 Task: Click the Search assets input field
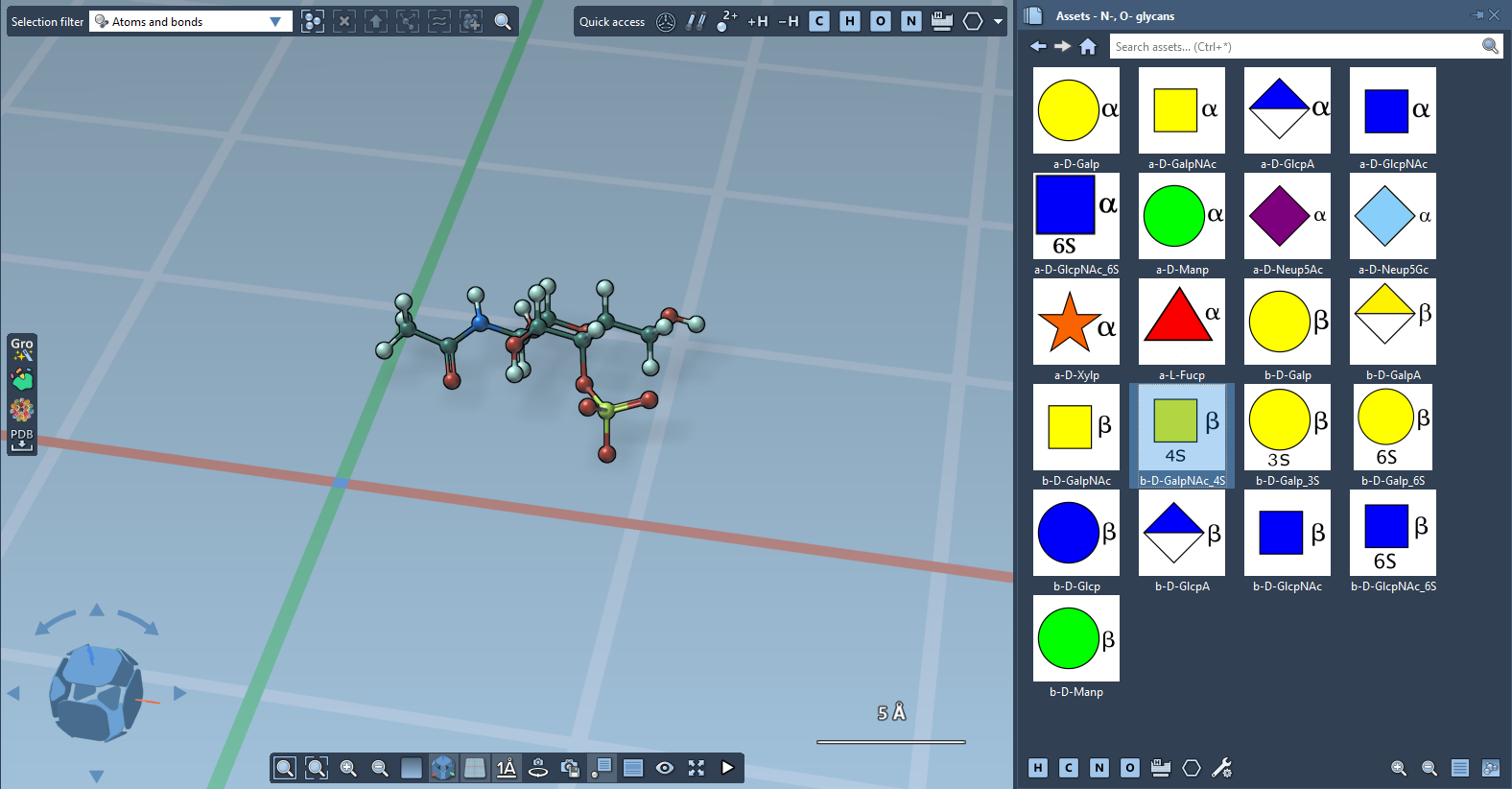coord(1295,46)
